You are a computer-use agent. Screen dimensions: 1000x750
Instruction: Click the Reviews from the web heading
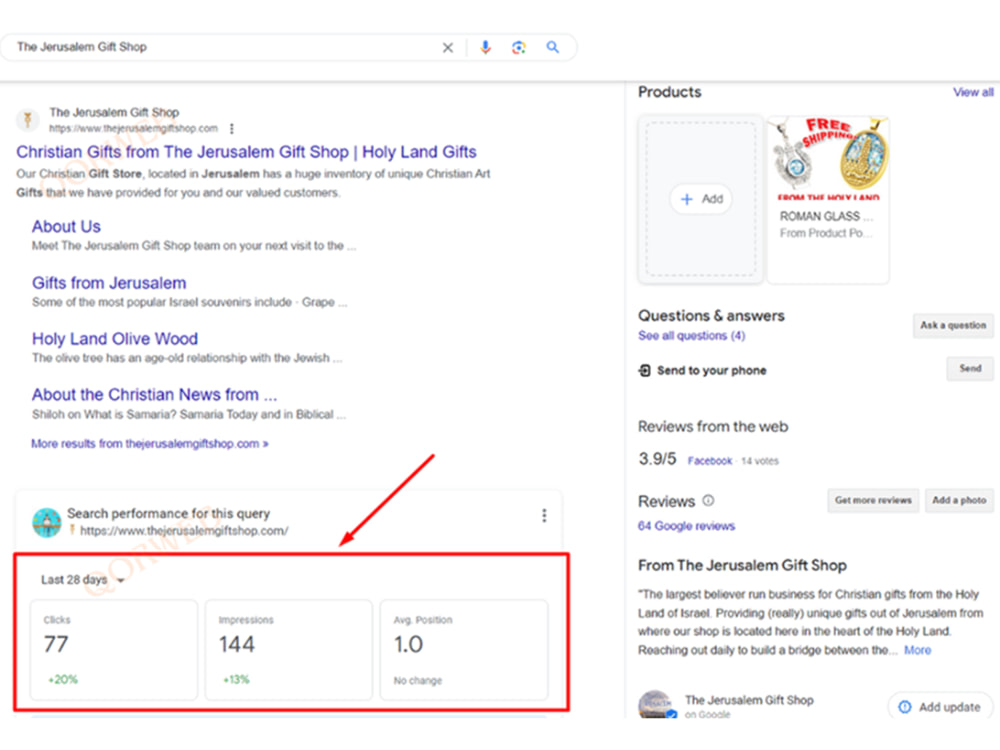pyautogui.click(x=713, y=427)
